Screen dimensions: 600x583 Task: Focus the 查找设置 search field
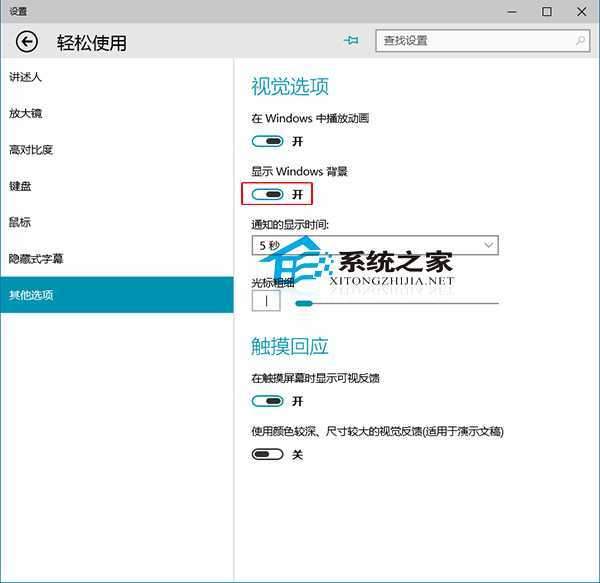point(483,41)
